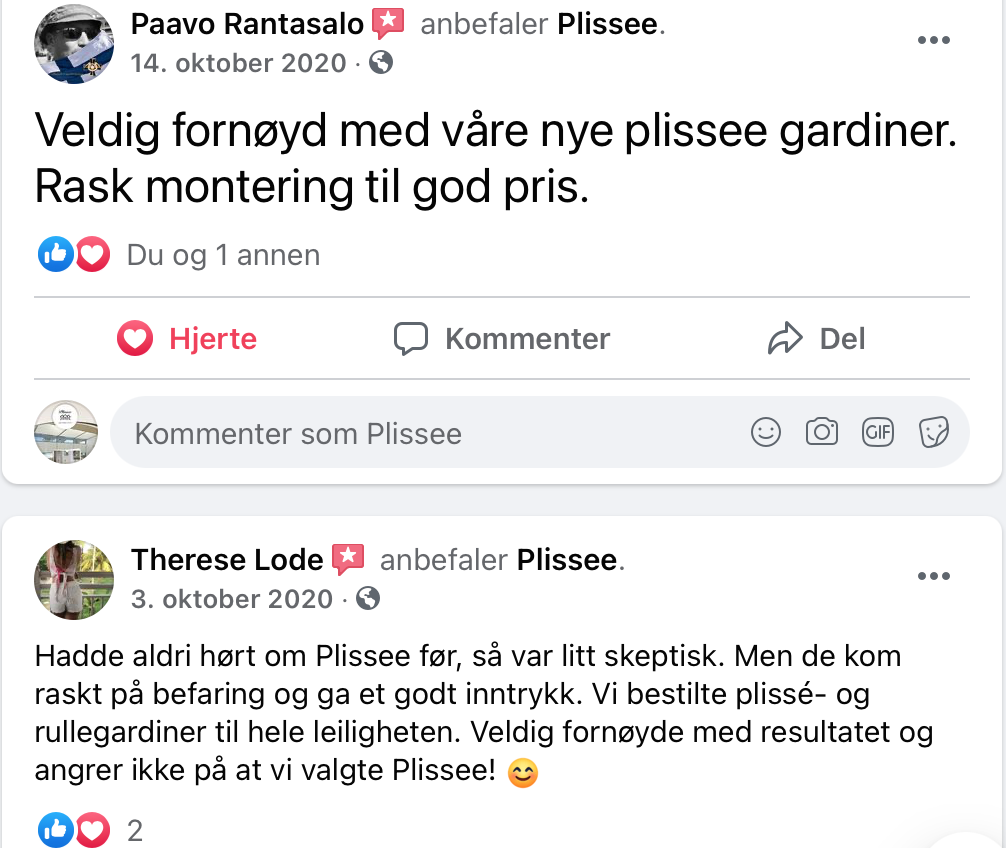View reactions 'Du og 1 annen'
Screen dimensions: 1006x848
223,255
